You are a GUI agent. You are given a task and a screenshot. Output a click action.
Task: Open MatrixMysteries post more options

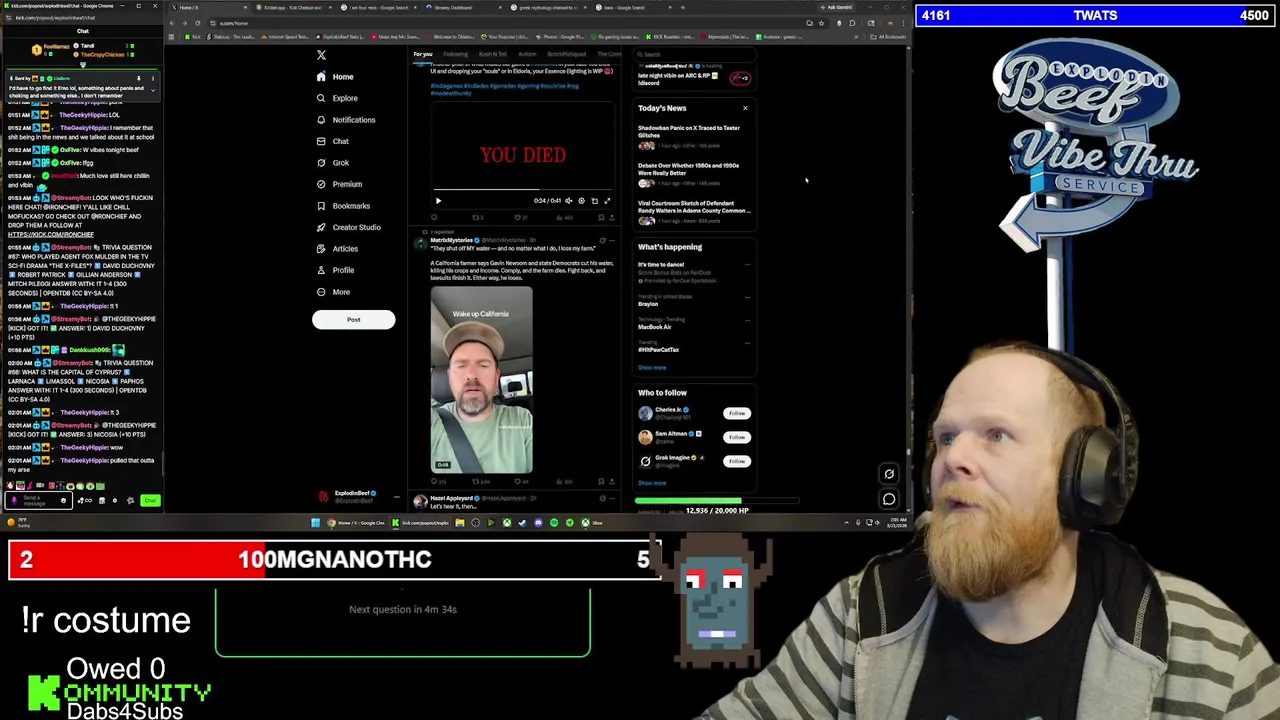click(612, 241)
